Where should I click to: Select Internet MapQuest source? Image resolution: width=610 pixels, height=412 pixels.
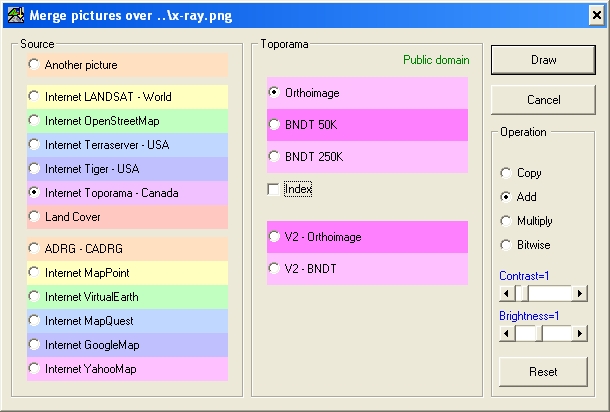[127, 321]
